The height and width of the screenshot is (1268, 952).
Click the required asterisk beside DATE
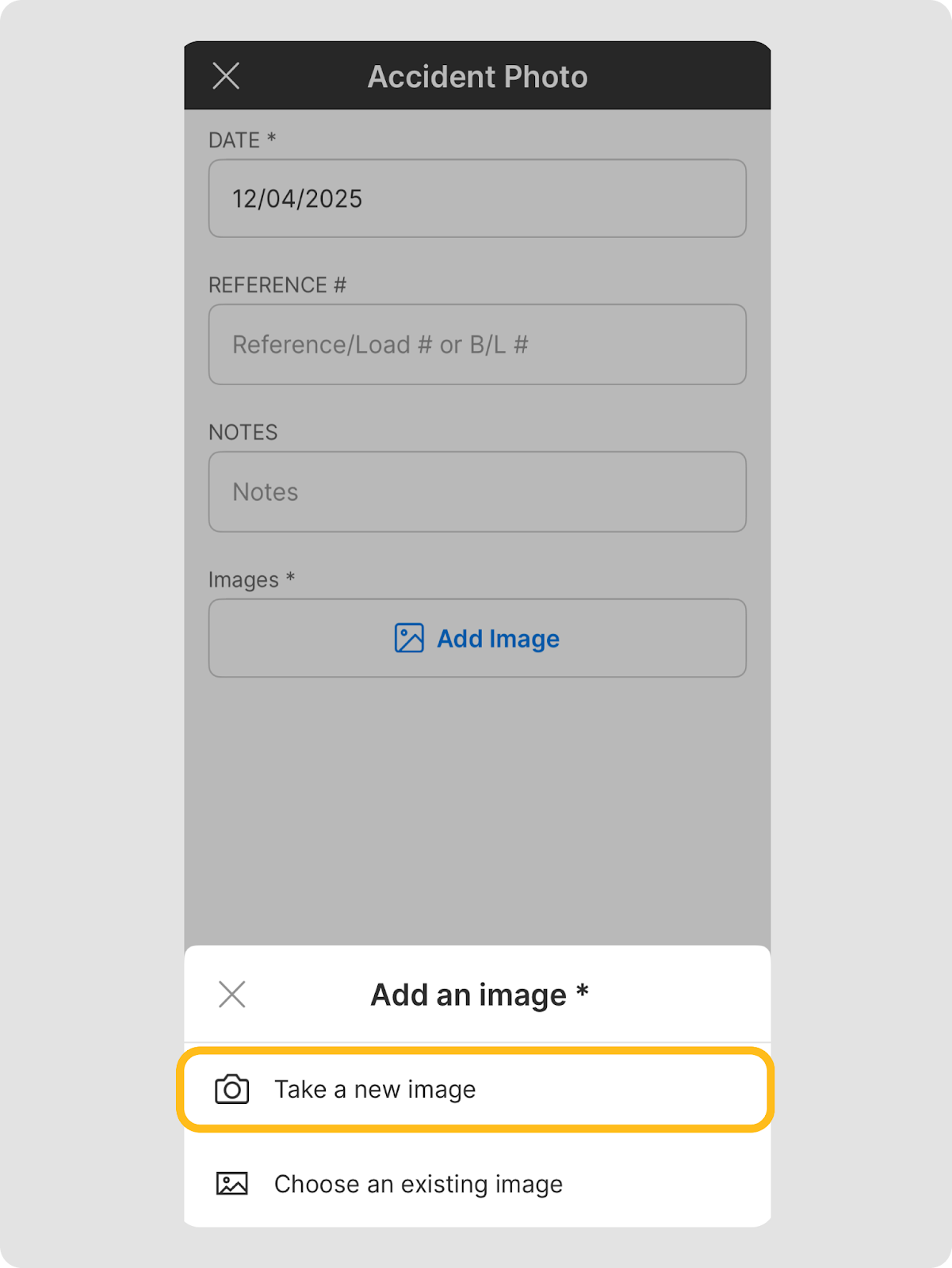pos(271,138)
